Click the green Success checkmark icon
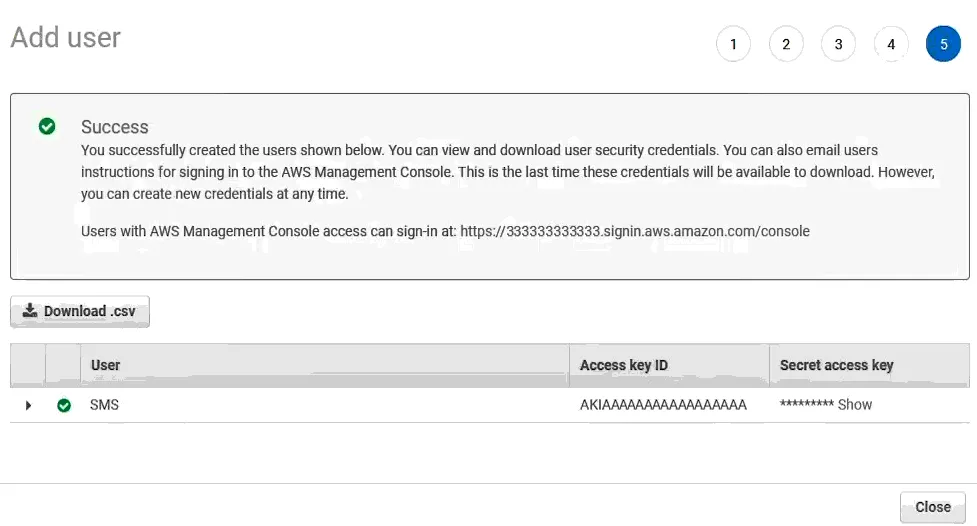Image resolution: width=977 pixels, height=526 pixels. 46,127
